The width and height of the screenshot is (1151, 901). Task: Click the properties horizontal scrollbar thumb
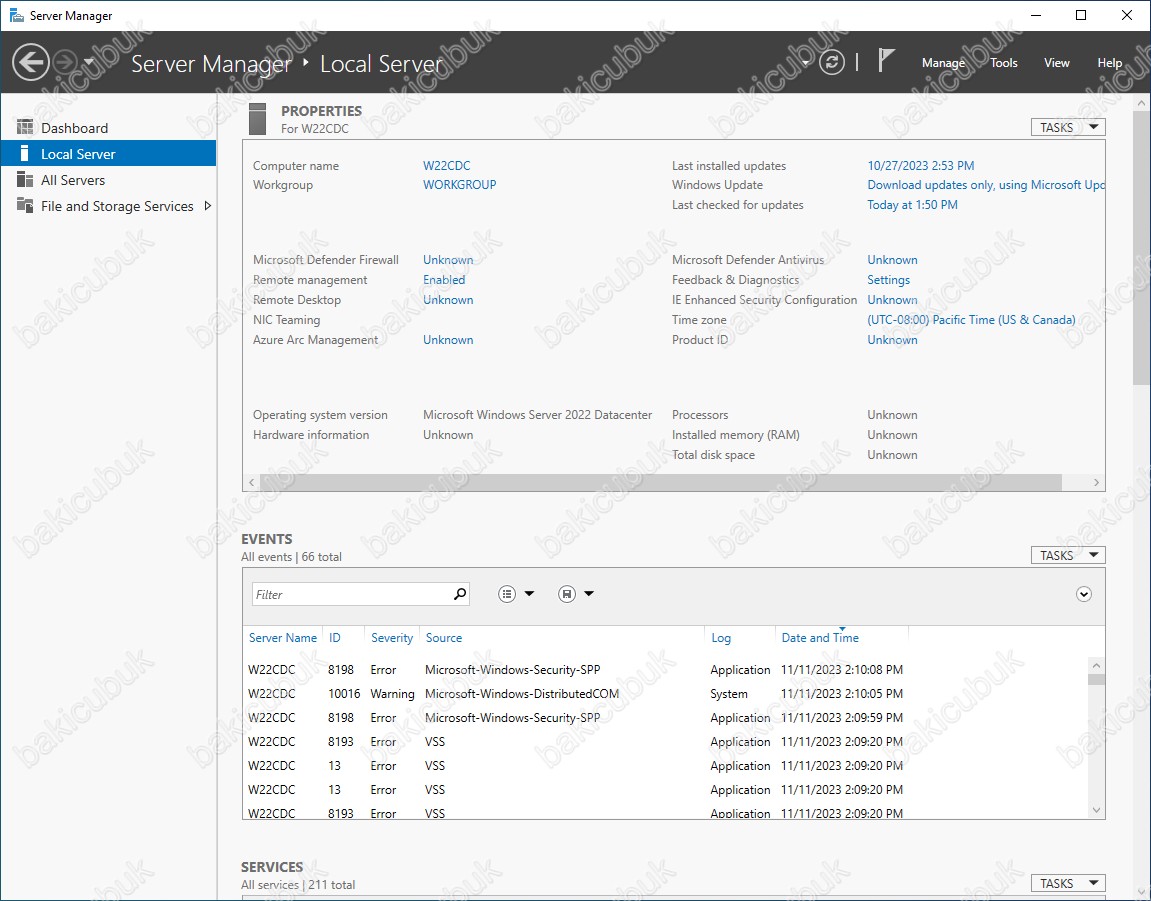(661, 482)
